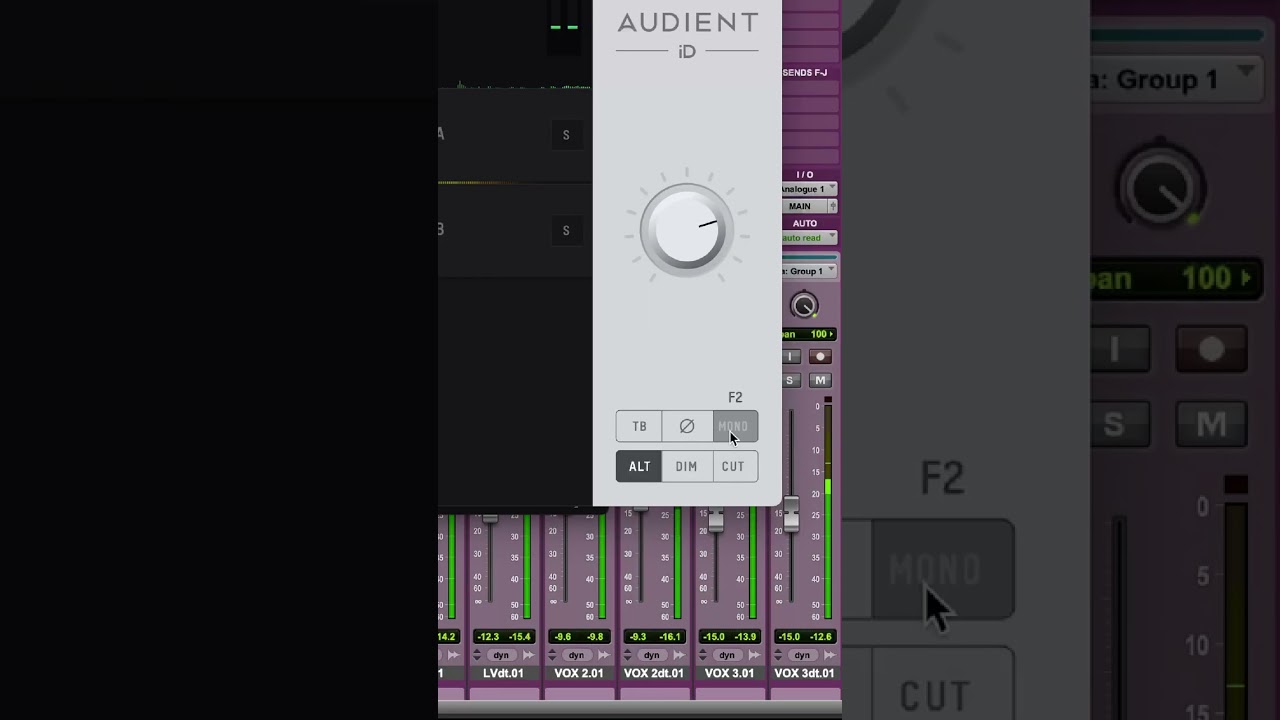Click the record enable button with red dot
This screenshot has width=1280, height=720.
(x=820, y=357)
